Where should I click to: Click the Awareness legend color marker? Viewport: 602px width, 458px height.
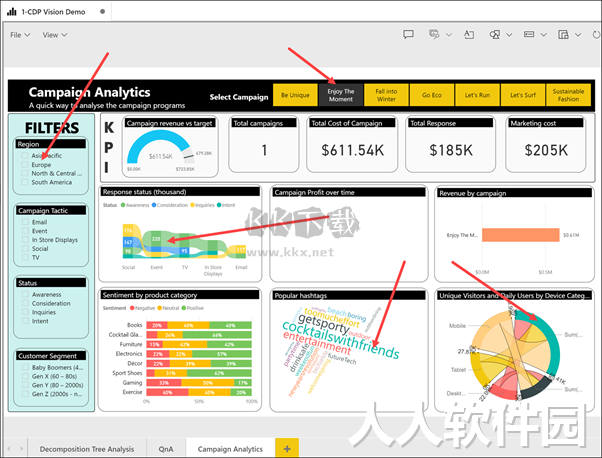(123, 205)
